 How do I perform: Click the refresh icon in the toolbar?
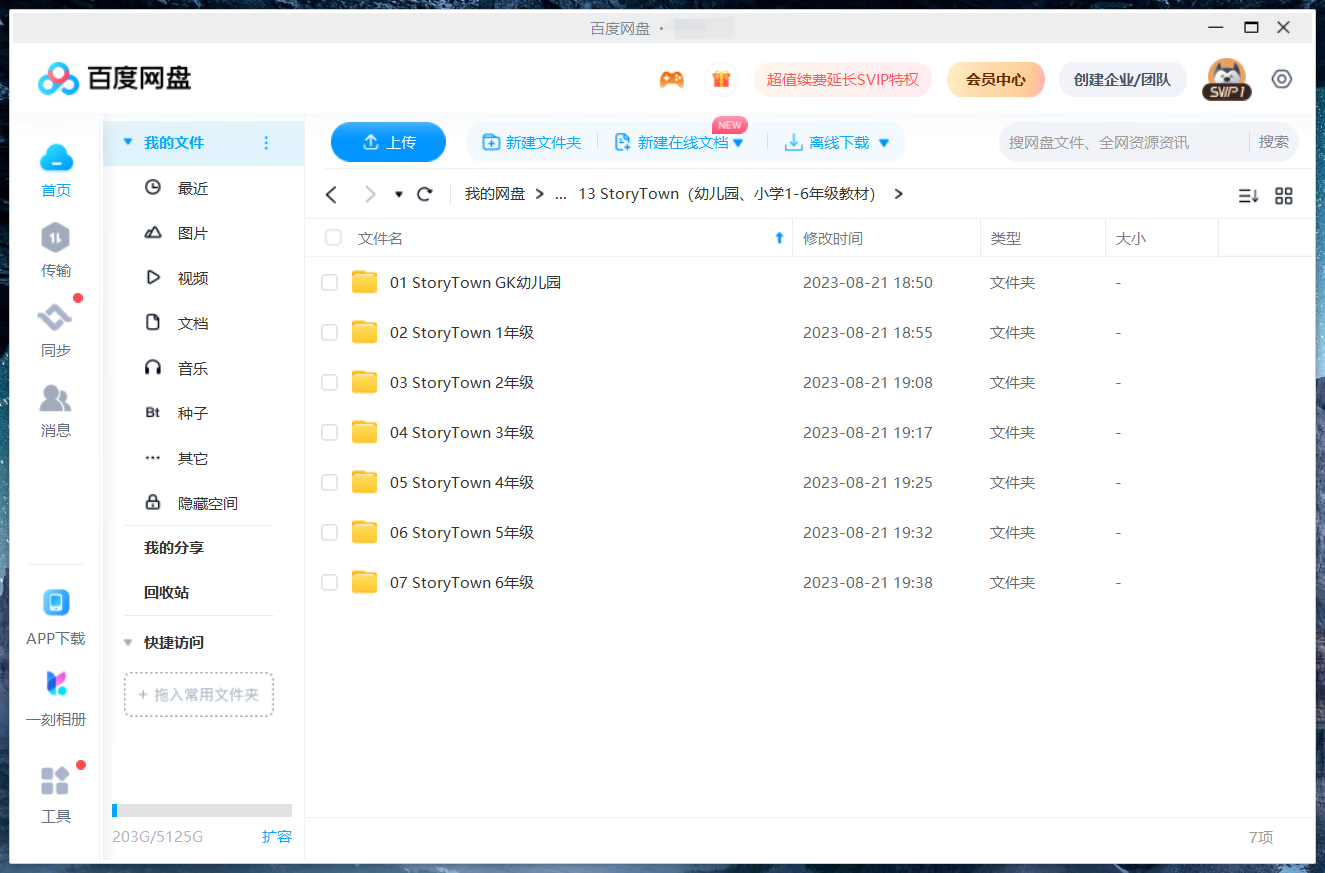click(x=424, y=194)
